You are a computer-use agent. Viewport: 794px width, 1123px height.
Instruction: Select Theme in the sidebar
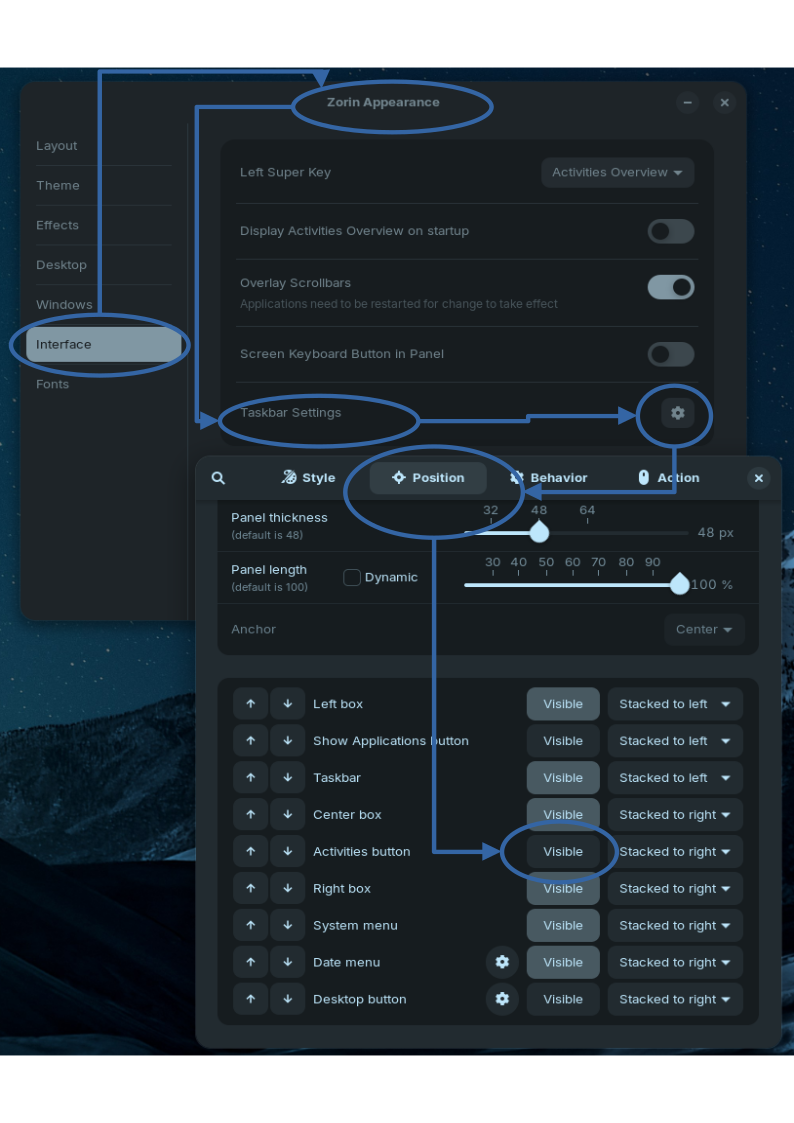point(58,185)
